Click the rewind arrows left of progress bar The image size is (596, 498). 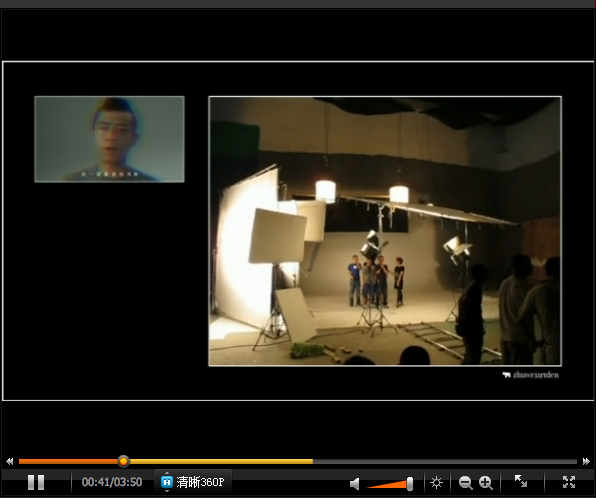(x=10, y=461)
